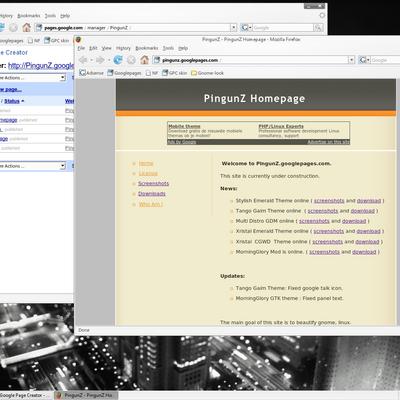Viewport: 400px width, 400px height.
Task: Click search magnifier button in back window
Action: click(x=318, y=28)
